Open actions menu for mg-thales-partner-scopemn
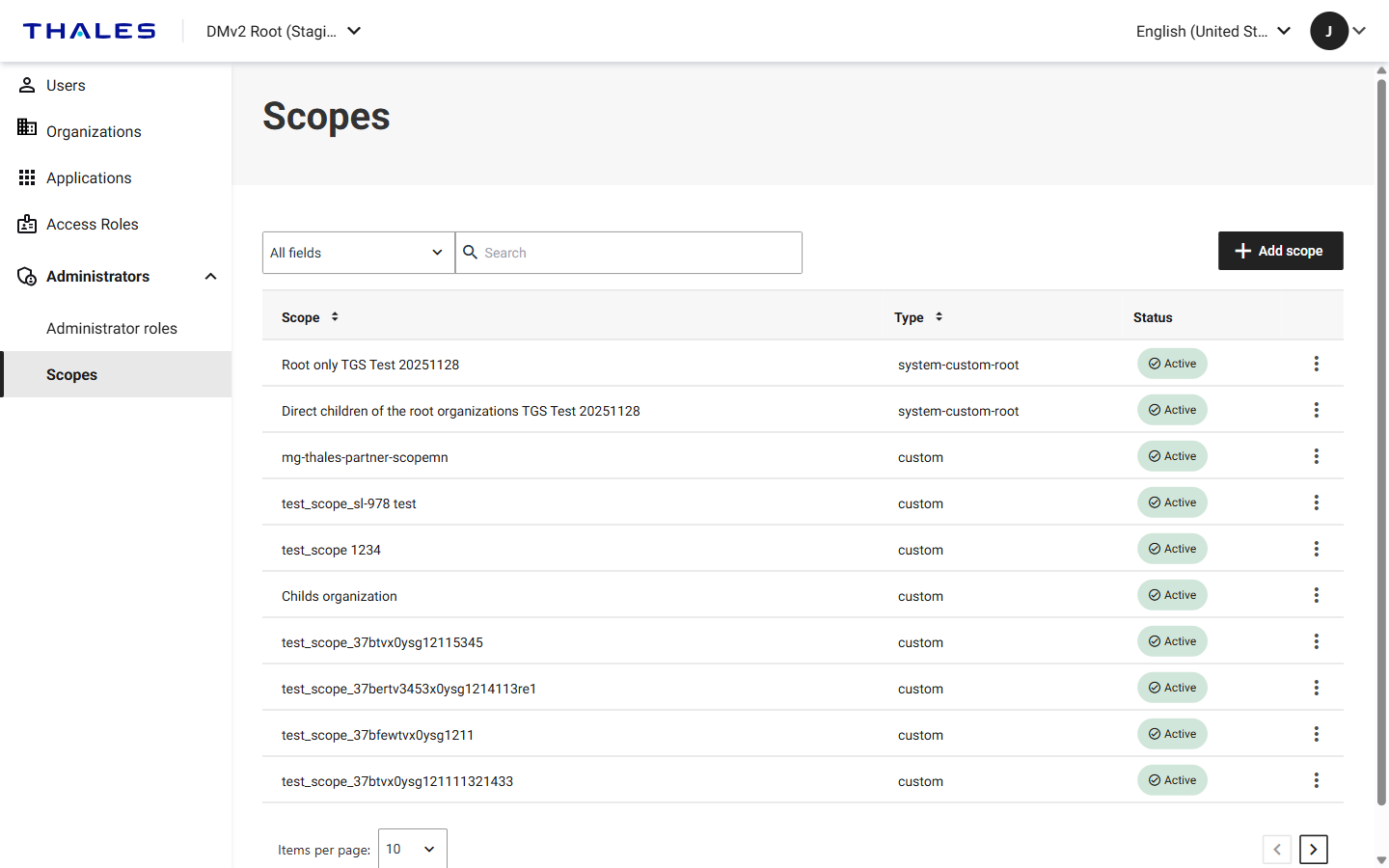The image size is (1389, 868). click(1316, 456)
